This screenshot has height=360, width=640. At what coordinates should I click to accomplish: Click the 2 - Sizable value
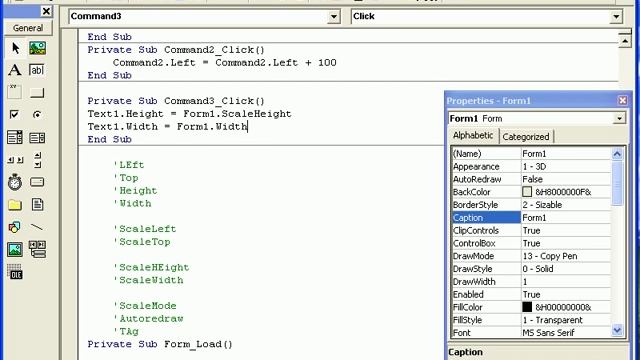point(542,204)
